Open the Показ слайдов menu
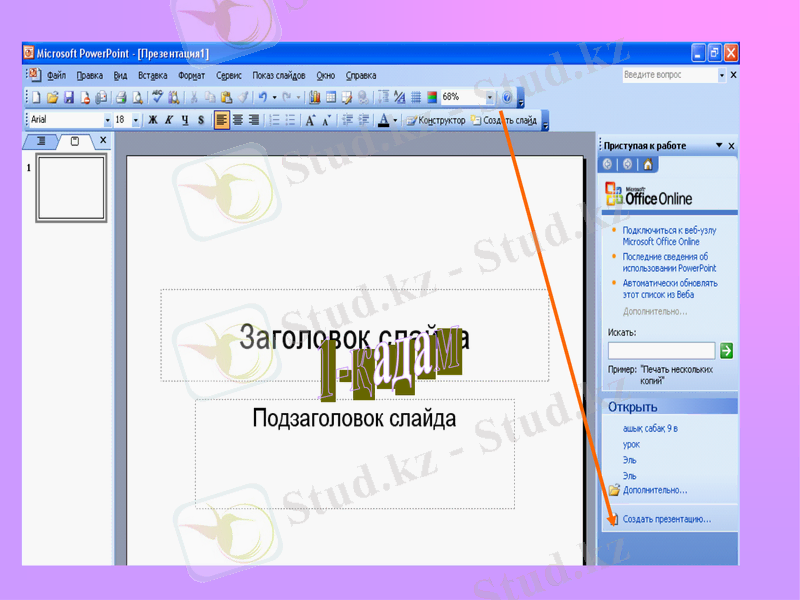This screenshot has height=600, width=800. click(278, 75)
